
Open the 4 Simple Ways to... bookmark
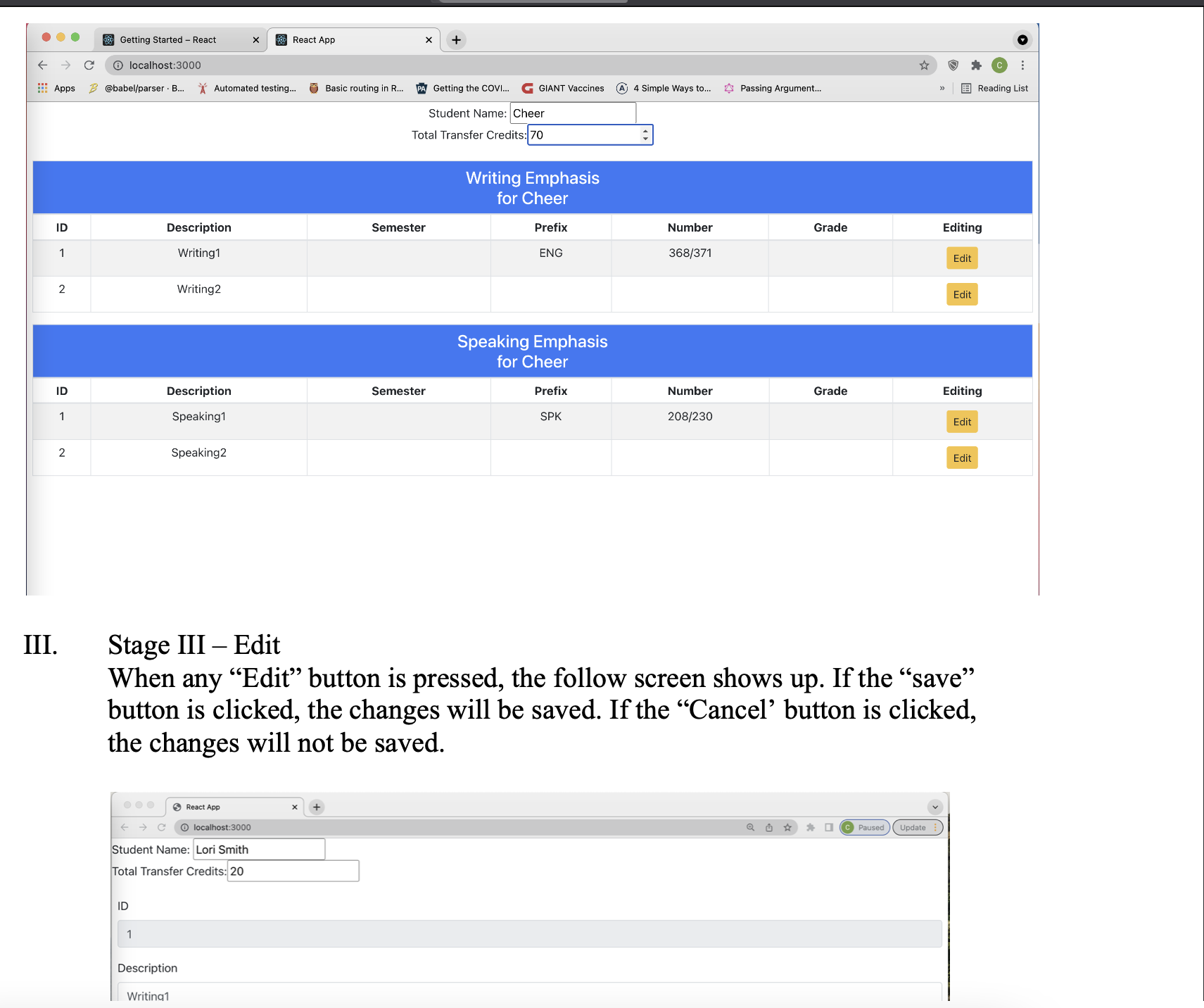tap(664, 88)
